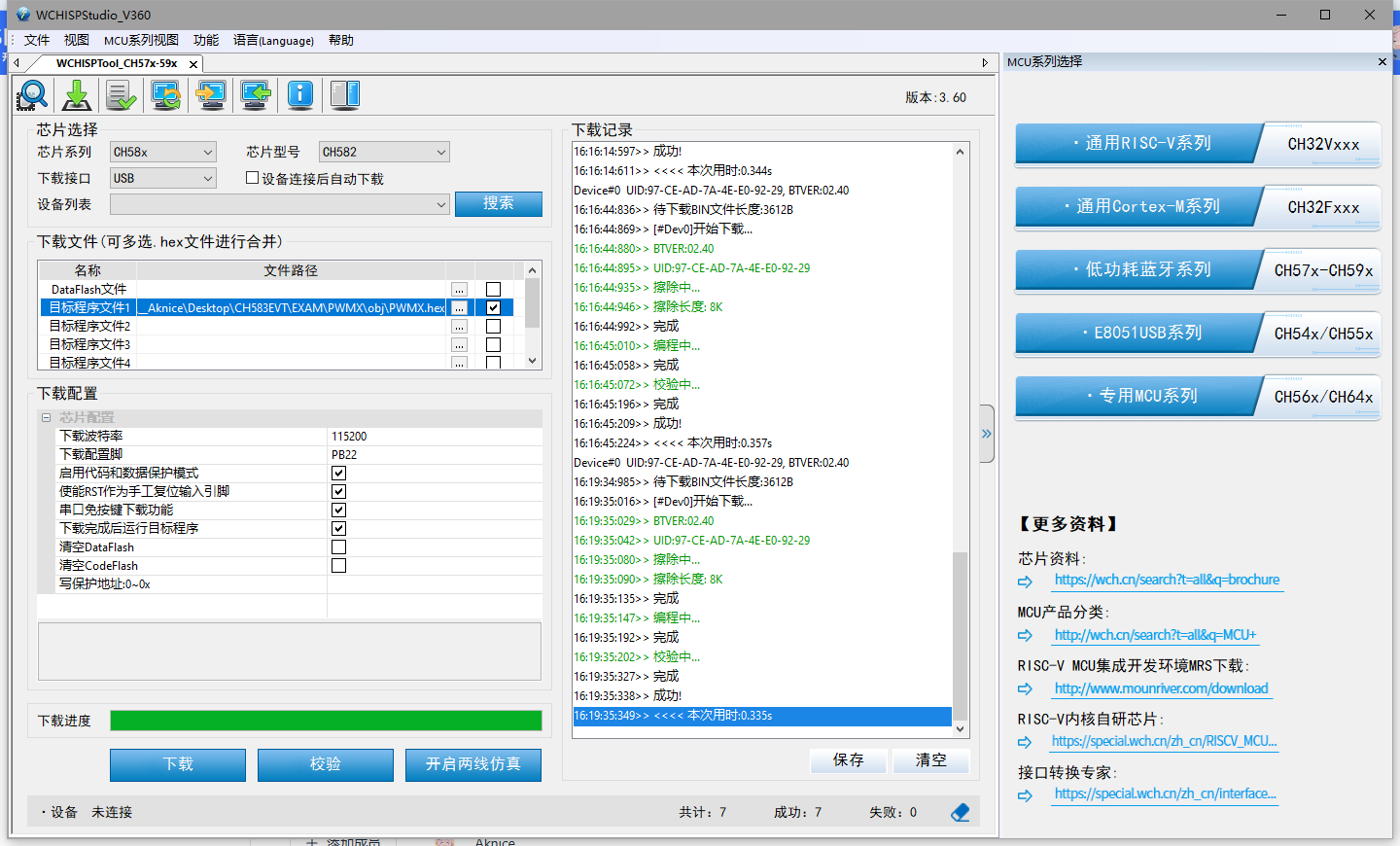This screenshot has width=1400, height=846.
Task: Browse for the 目标程序文件2 path
Action: [x=459, y=327]
